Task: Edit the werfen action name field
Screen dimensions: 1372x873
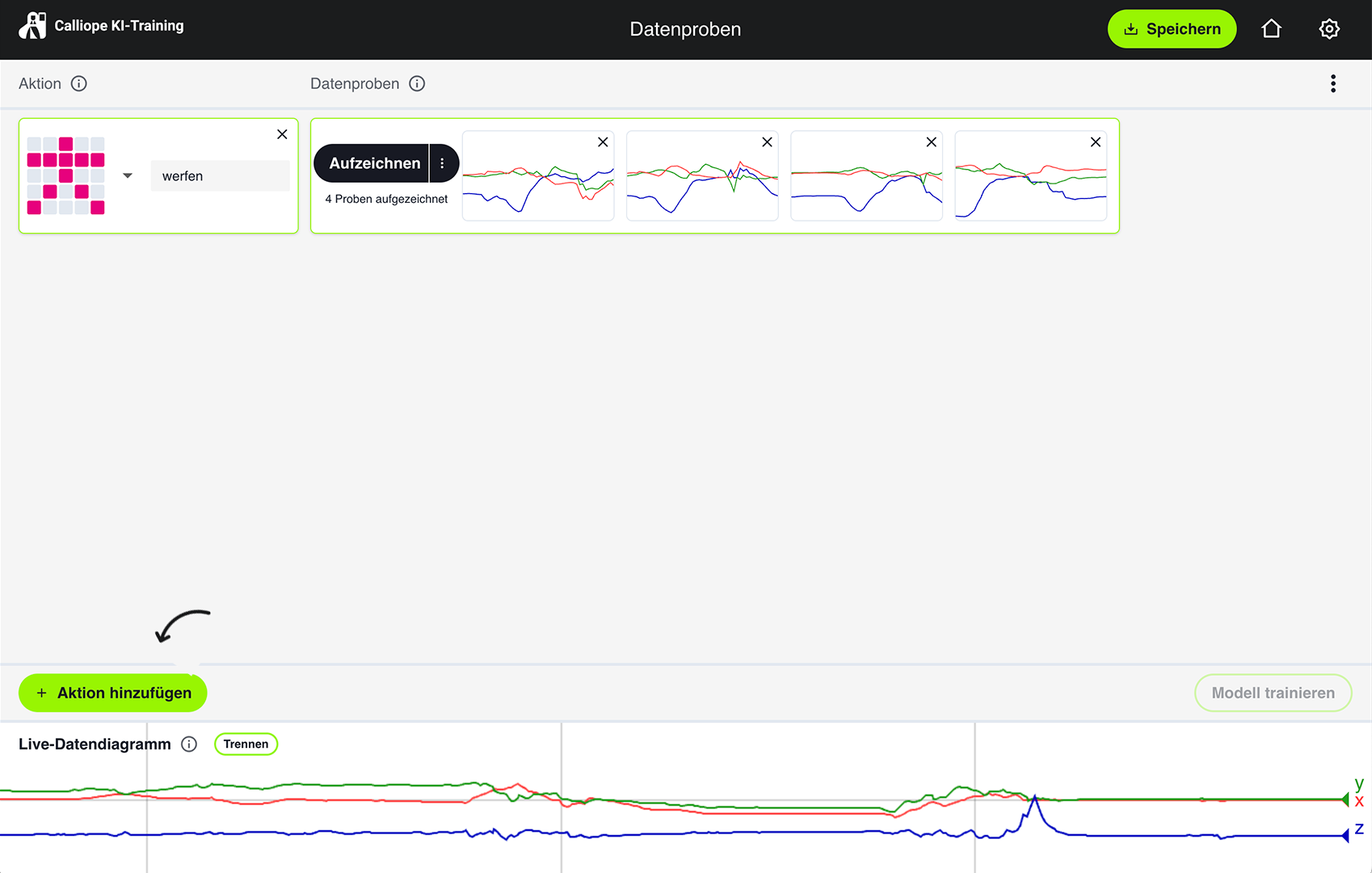Action: click(x=220, y=176)
